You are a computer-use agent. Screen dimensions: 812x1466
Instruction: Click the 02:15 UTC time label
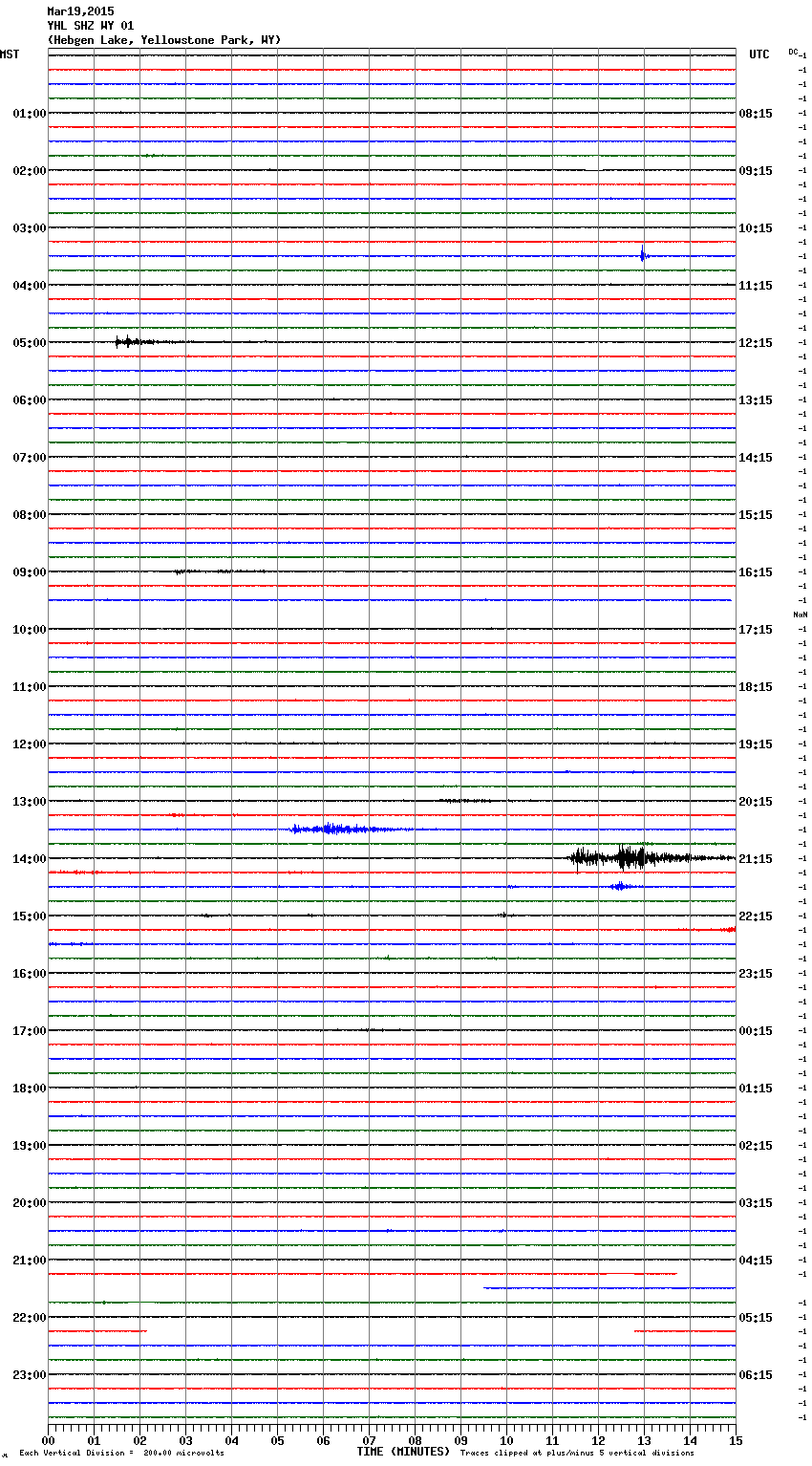click(x=756, y=1146)
